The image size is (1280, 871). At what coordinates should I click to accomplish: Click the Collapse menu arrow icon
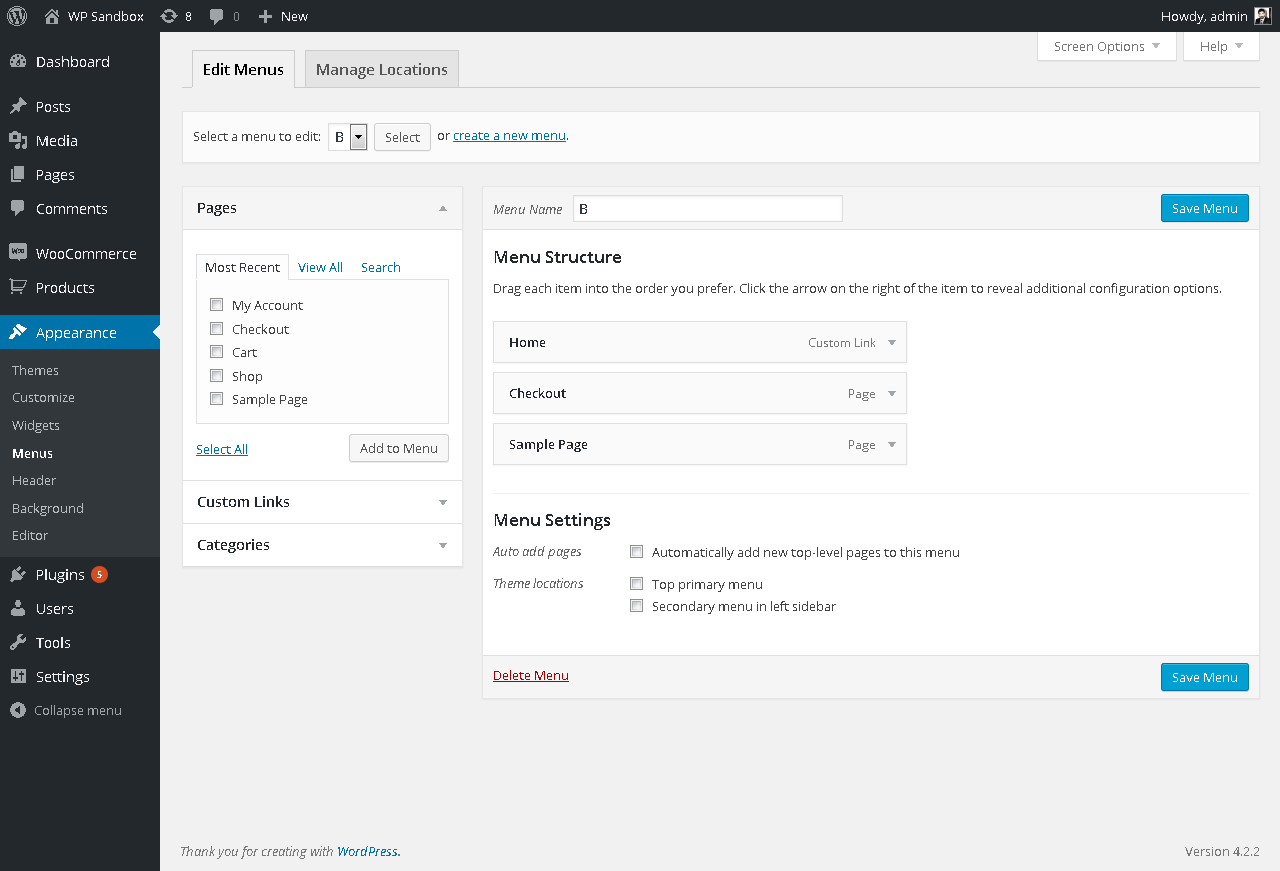coord(17,710)
